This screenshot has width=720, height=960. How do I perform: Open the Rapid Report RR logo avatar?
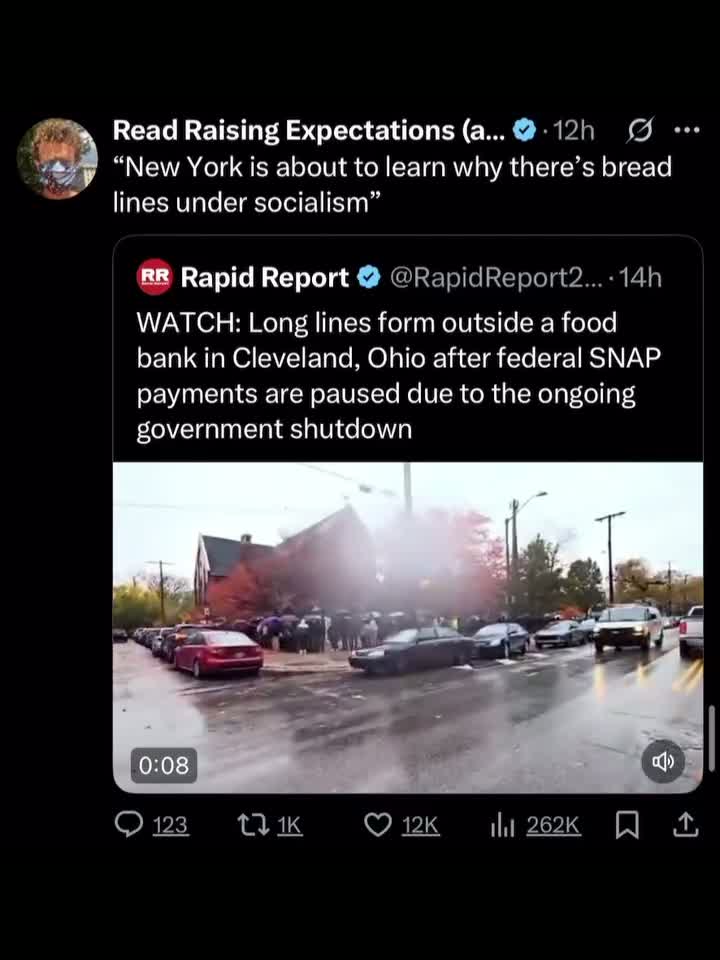154,277
